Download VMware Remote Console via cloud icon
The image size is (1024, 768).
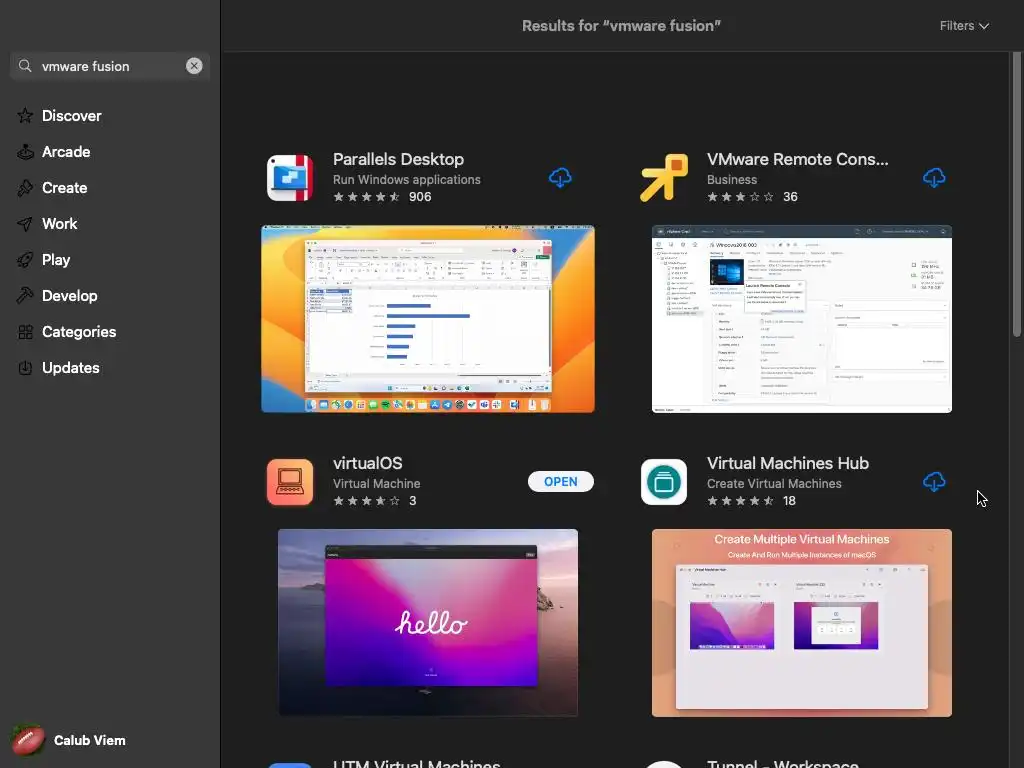[934, 178]
